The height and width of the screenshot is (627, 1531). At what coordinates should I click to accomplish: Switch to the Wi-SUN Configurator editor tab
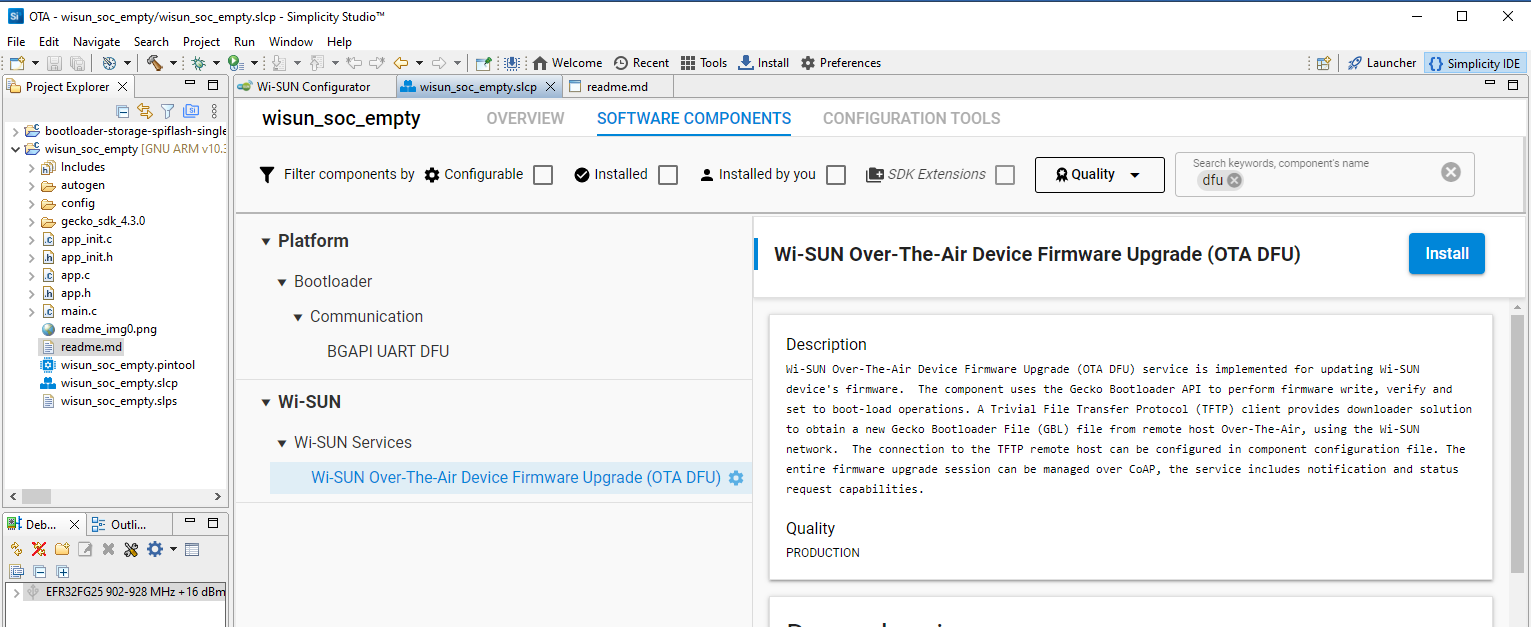[314, 87]
